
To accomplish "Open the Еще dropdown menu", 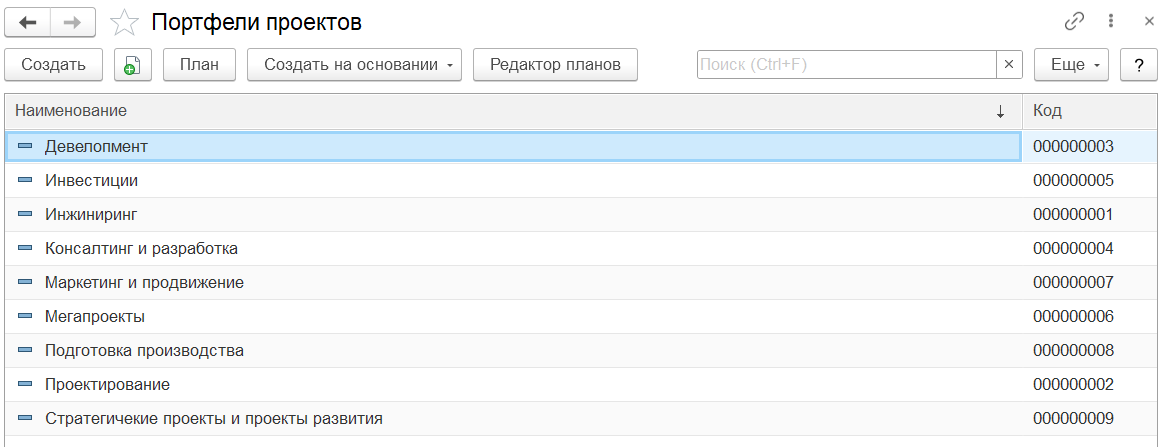I will pos(1071,65).
